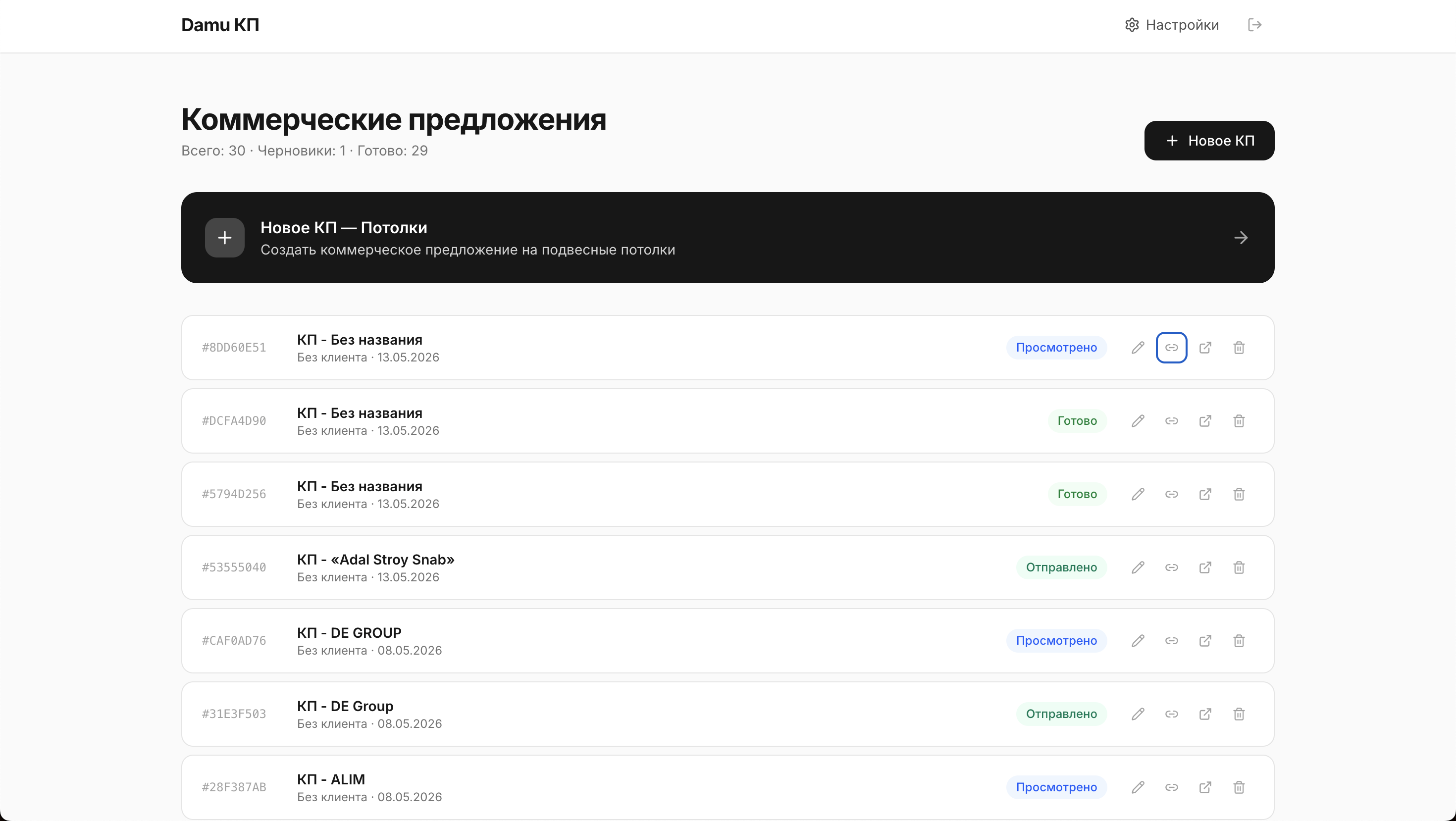This screenshot has width=1456, height=821.
Task: Open Настройки settings gear
Action: pos(1172,25)
